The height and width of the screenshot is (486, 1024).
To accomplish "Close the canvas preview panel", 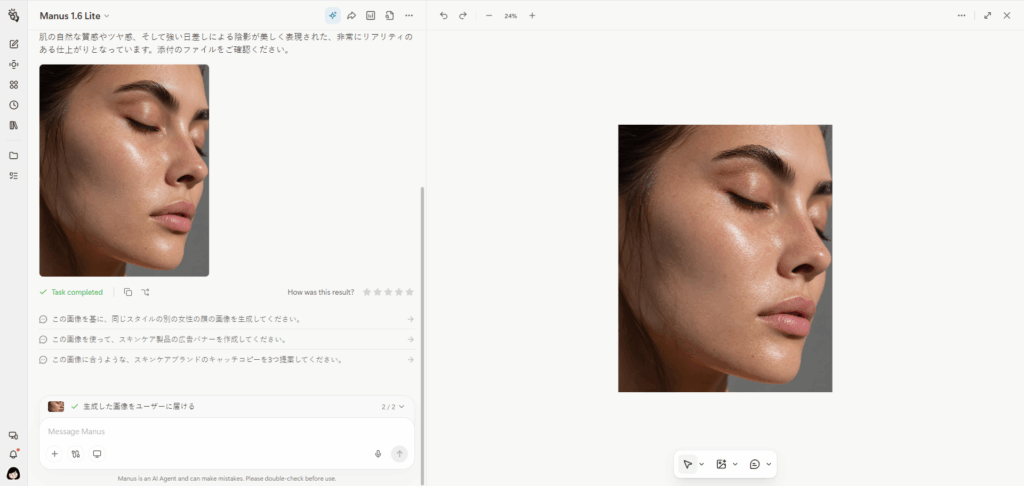I will 1006,16.
